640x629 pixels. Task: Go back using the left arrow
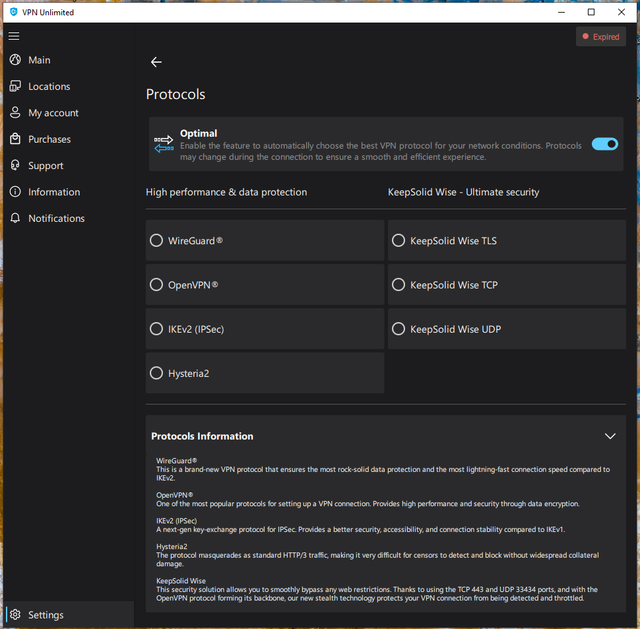point(156,62)
